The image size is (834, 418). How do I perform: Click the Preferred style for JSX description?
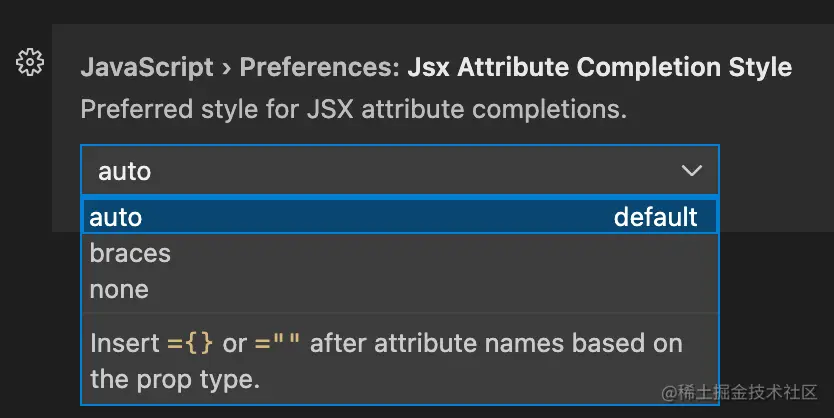click(x=354, y=109)
